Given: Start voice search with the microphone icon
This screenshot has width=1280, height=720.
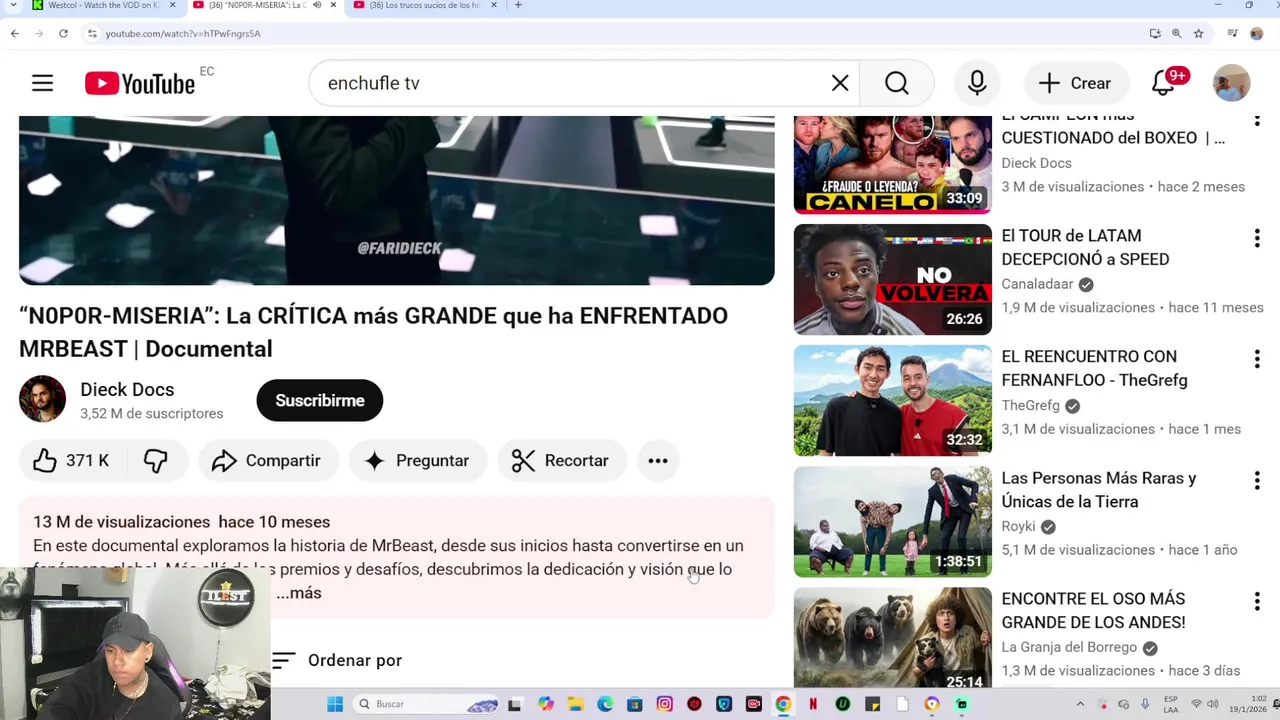Looking at the screenshot, I should click(977, 83).
